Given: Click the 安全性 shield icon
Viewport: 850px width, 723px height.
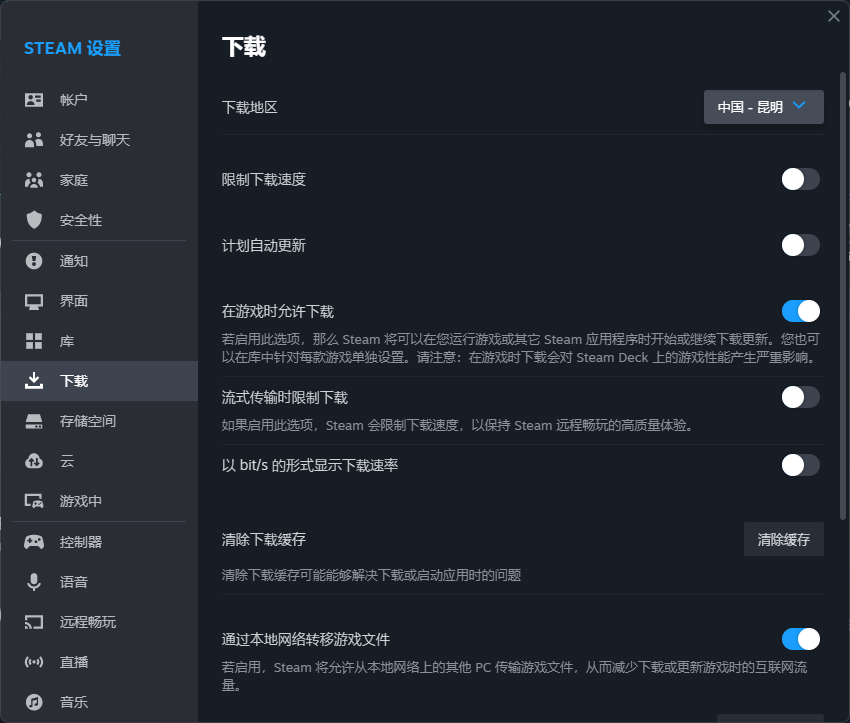Looking at the screenshot, I should click(x=34, y=220).
